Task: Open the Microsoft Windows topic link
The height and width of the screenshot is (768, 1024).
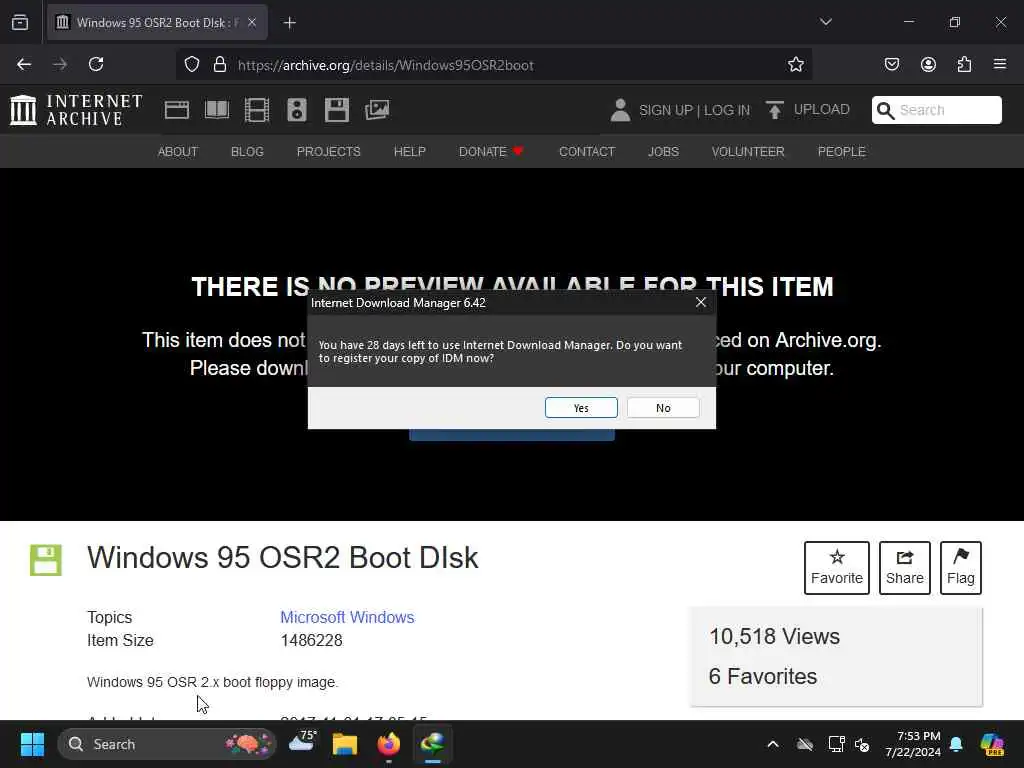Action: 347,617
